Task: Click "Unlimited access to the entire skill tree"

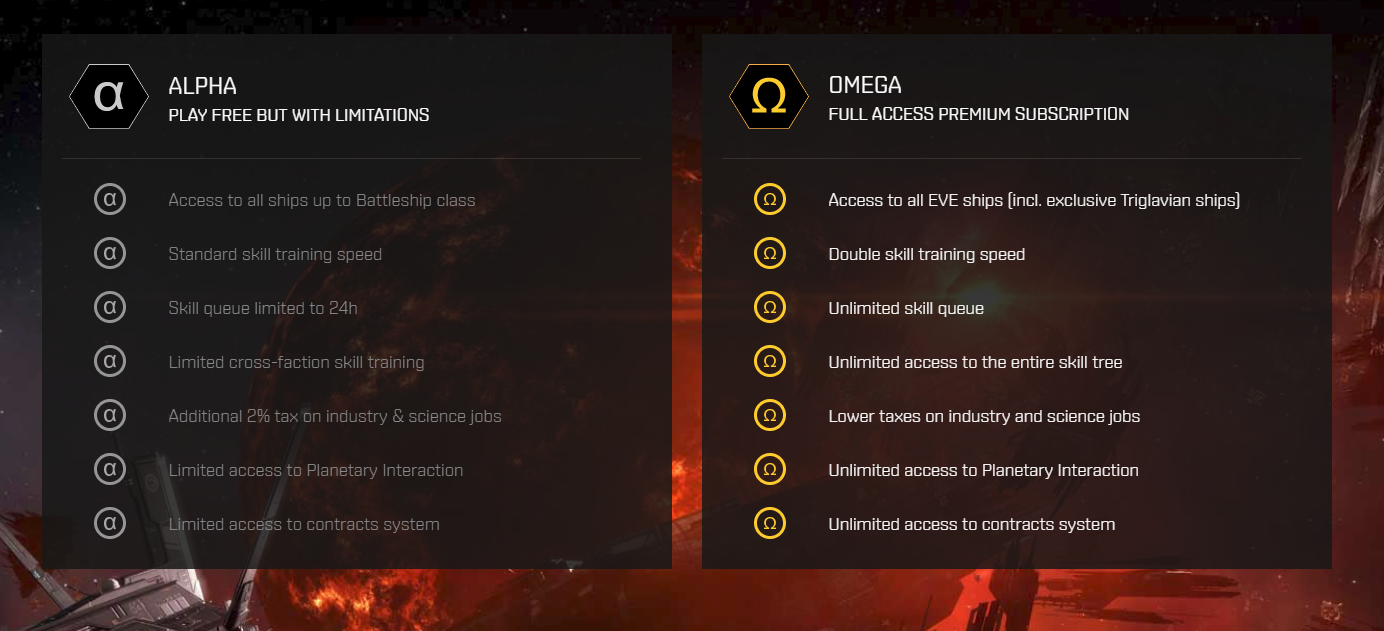Action: (975, 362)
